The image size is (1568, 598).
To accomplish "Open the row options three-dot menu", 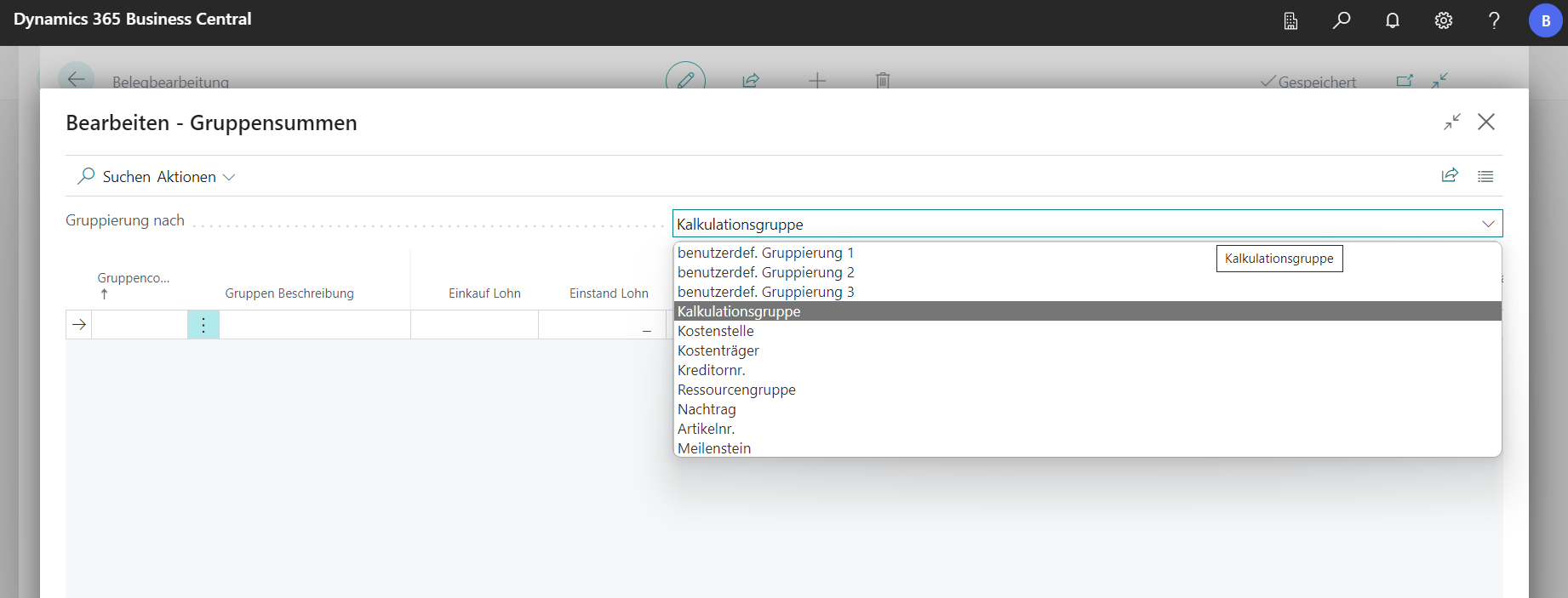I will click(203, 325).
